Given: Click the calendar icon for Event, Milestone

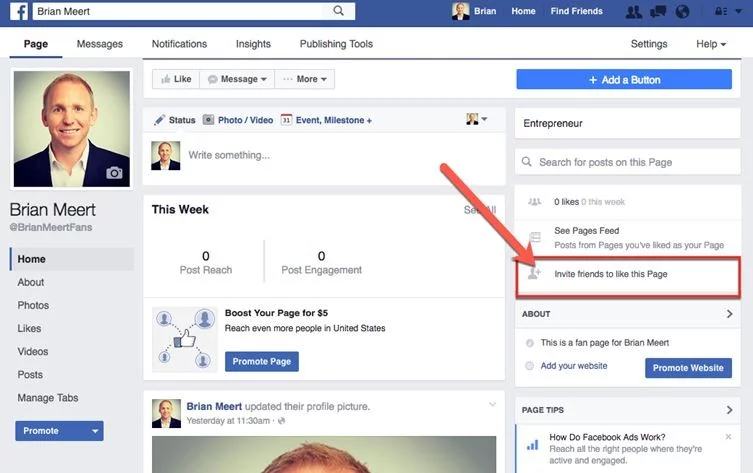Looking at the screenshot, I should pos(286,120).
